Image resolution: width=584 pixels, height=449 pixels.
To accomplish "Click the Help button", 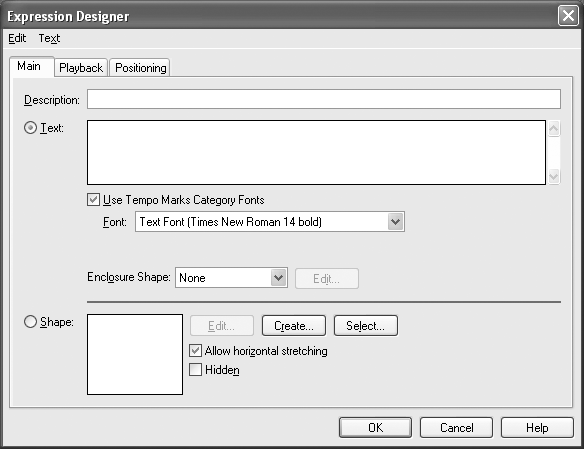I will tap(537, 427).
